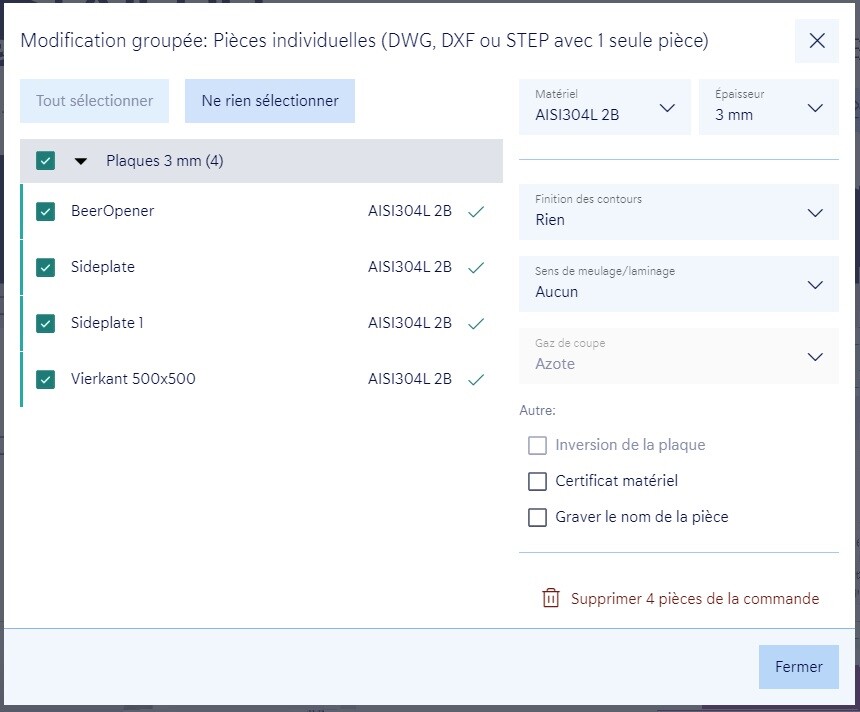This screenshot has width=860, height=712.
Task: Click Supprimer 4 pièces de la commande
Action: click(694, 599)
